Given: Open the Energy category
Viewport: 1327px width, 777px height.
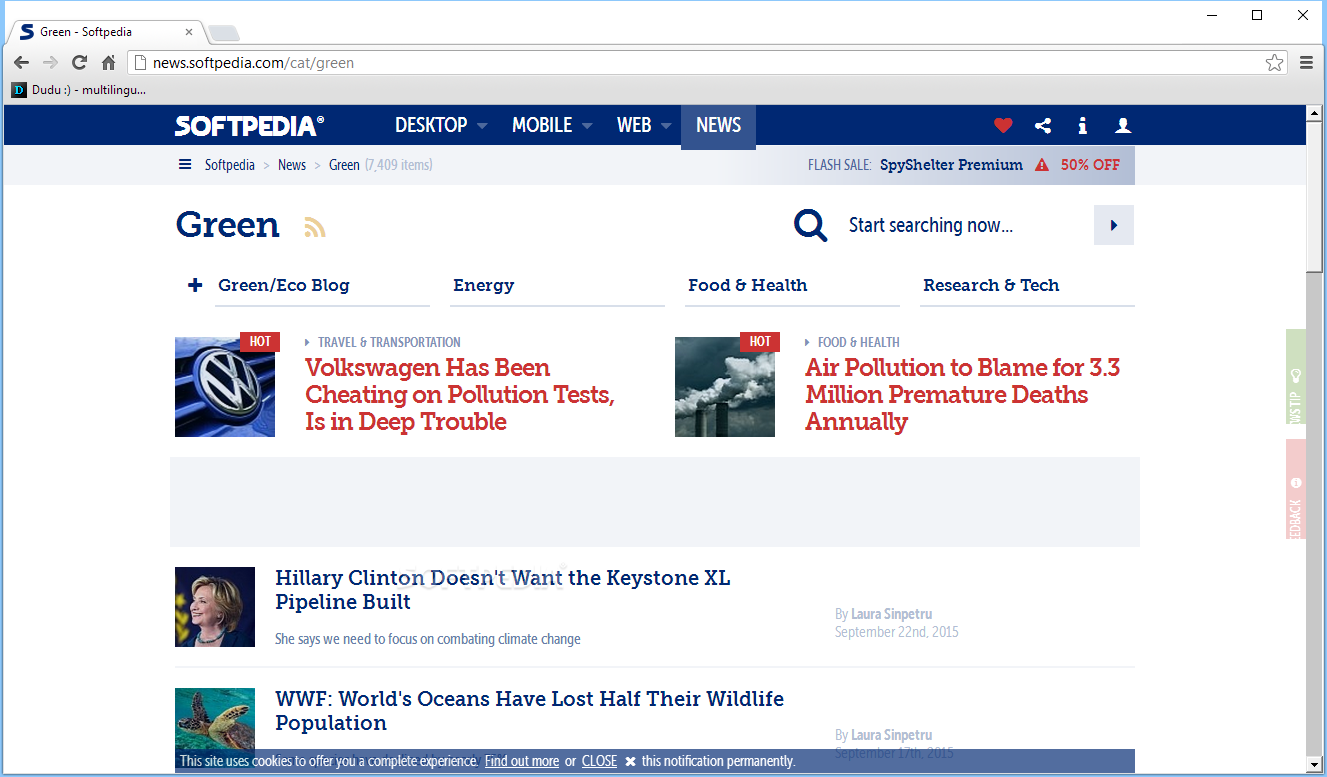Looking at the screenshot, I should [483, 285].
